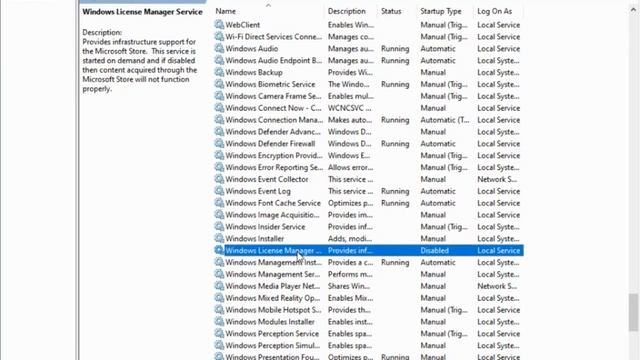Click the gear icon beside Wi-Fi Direct Services Conne...
The height and width of the screenshot is (360, 640).
[x=219, y=36]
